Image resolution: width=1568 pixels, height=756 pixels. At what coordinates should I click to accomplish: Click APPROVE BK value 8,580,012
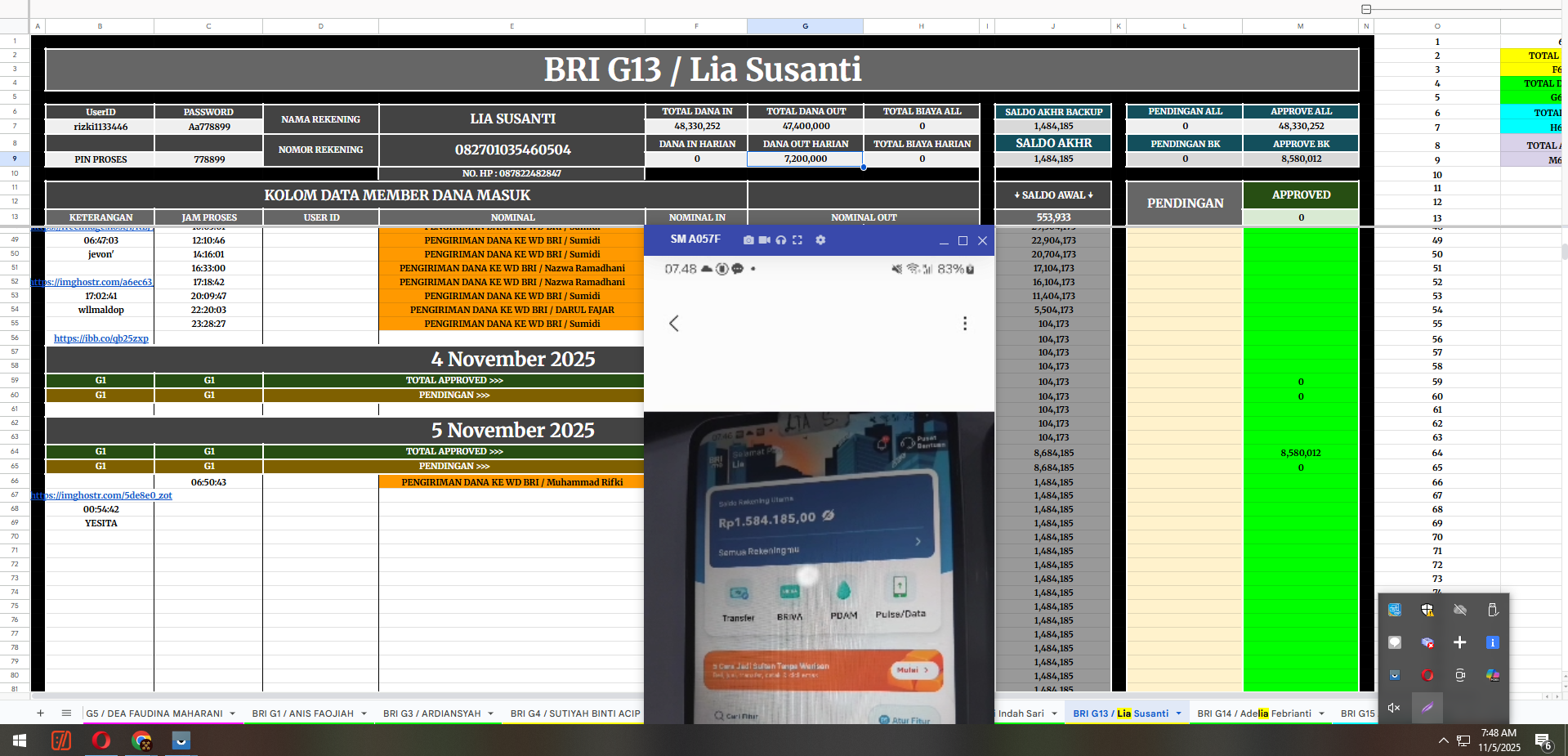click(x=1301, y=159)
